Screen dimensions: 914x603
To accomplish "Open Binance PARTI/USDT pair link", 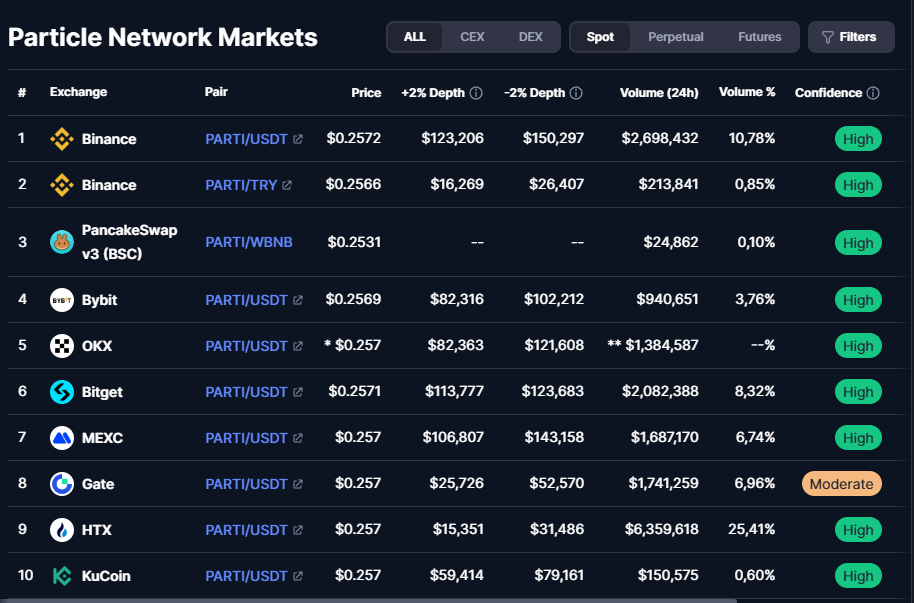I will click(x=247, y=139).
